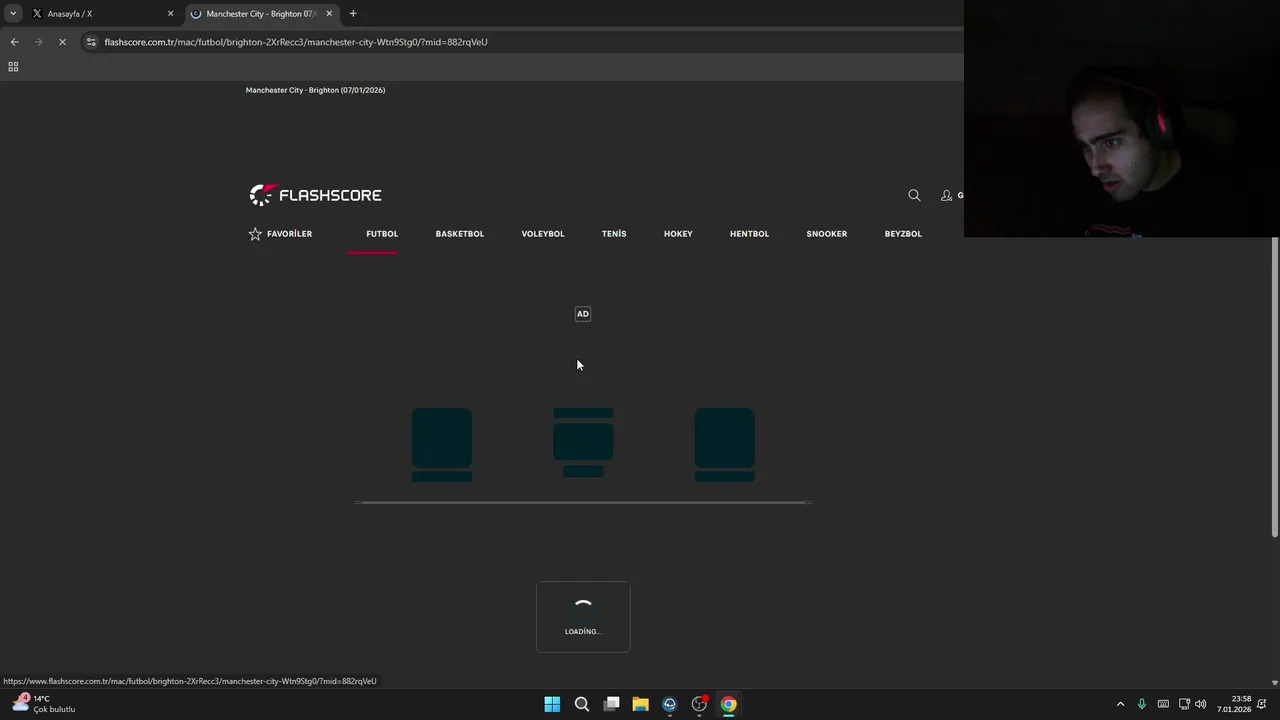Image resolution: width=1280 pixels, height=720 pixels.
Task: Open the notification center icon
Action: click(x=1262, y=704)
